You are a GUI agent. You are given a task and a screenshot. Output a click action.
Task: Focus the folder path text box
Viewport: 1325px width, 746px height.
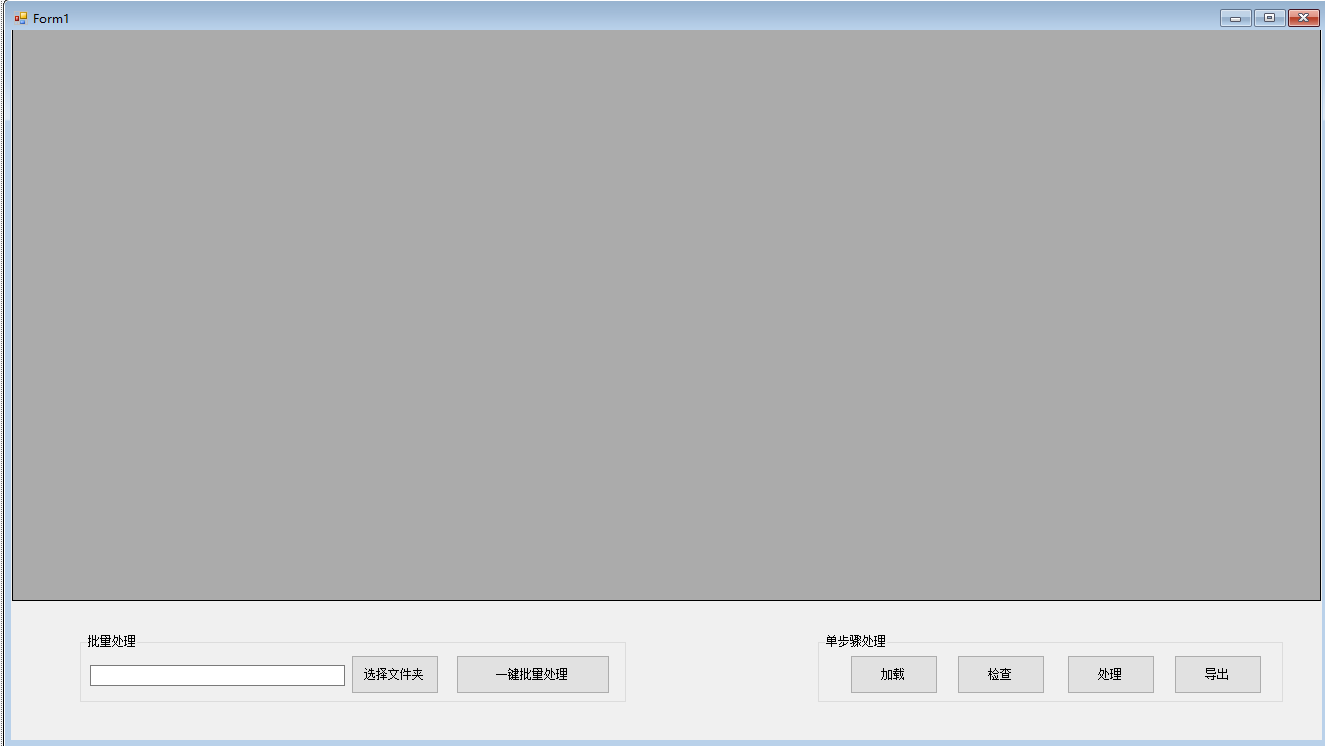pyautogui.click(x=217, y=676)
